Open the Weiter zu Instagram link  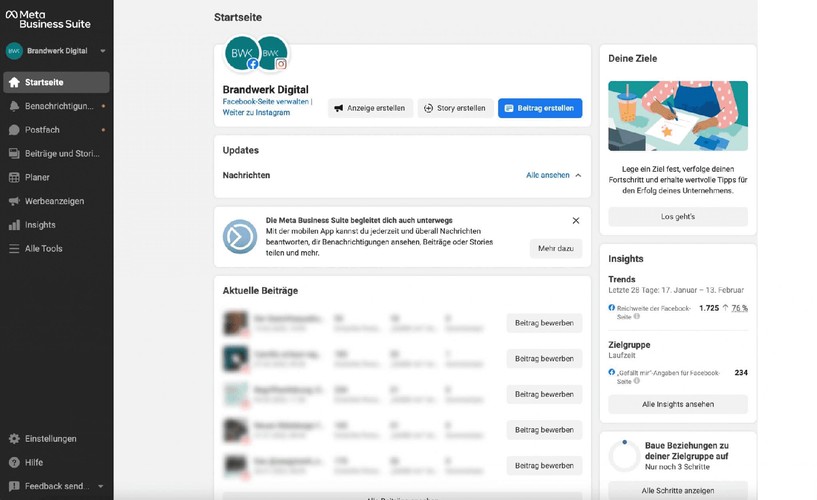(256, 112)
